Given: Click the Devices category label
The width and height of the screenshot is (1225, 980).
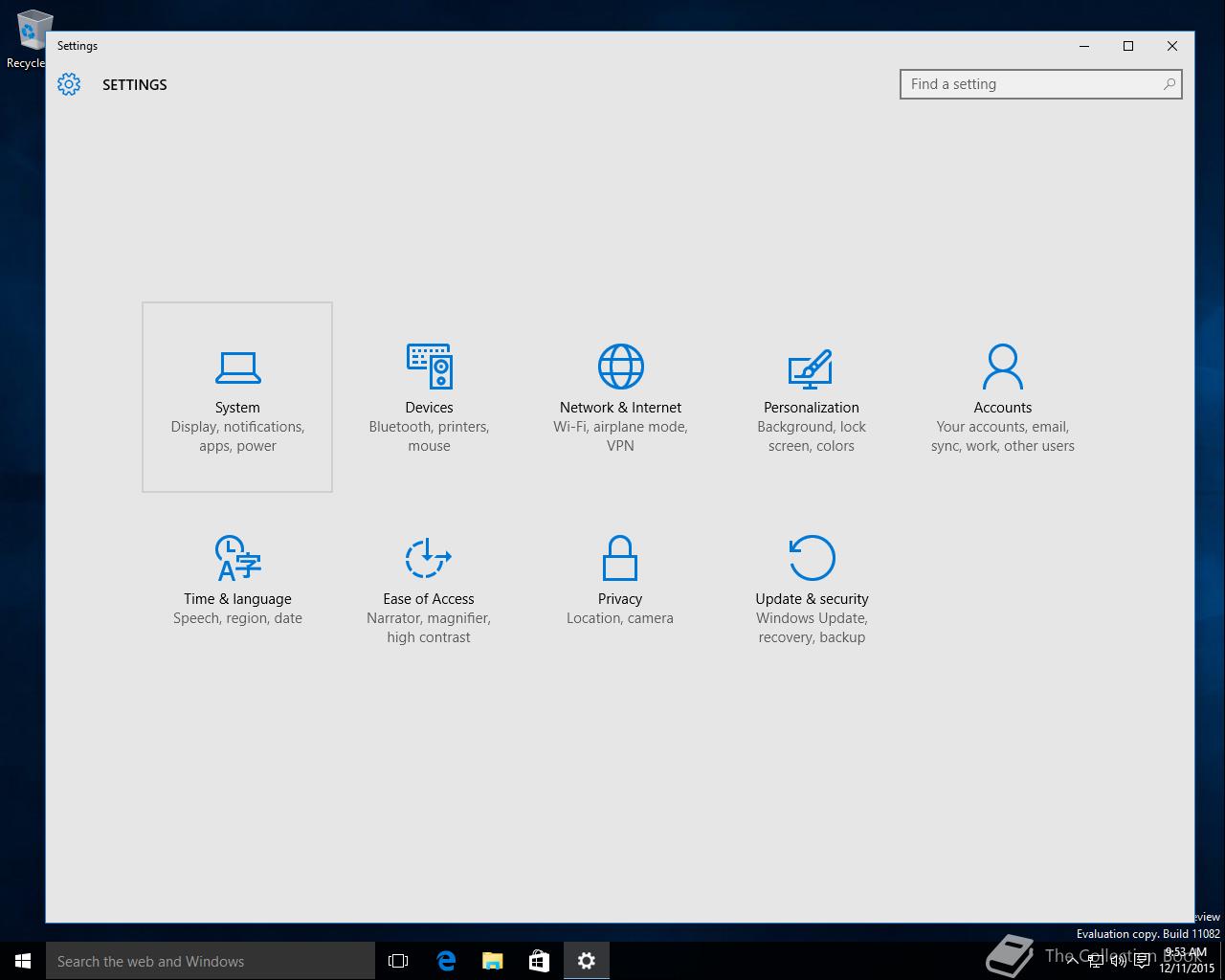Looking at the screenshot, I should [429, 408].
